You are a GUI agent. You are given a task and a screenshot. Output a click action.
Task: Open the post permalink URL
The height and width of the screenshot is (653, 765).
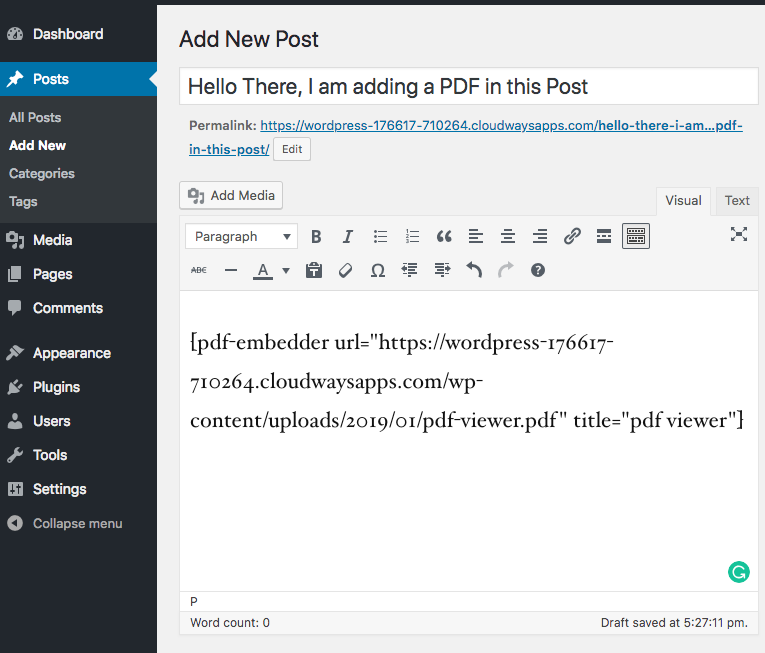[465, 137]
